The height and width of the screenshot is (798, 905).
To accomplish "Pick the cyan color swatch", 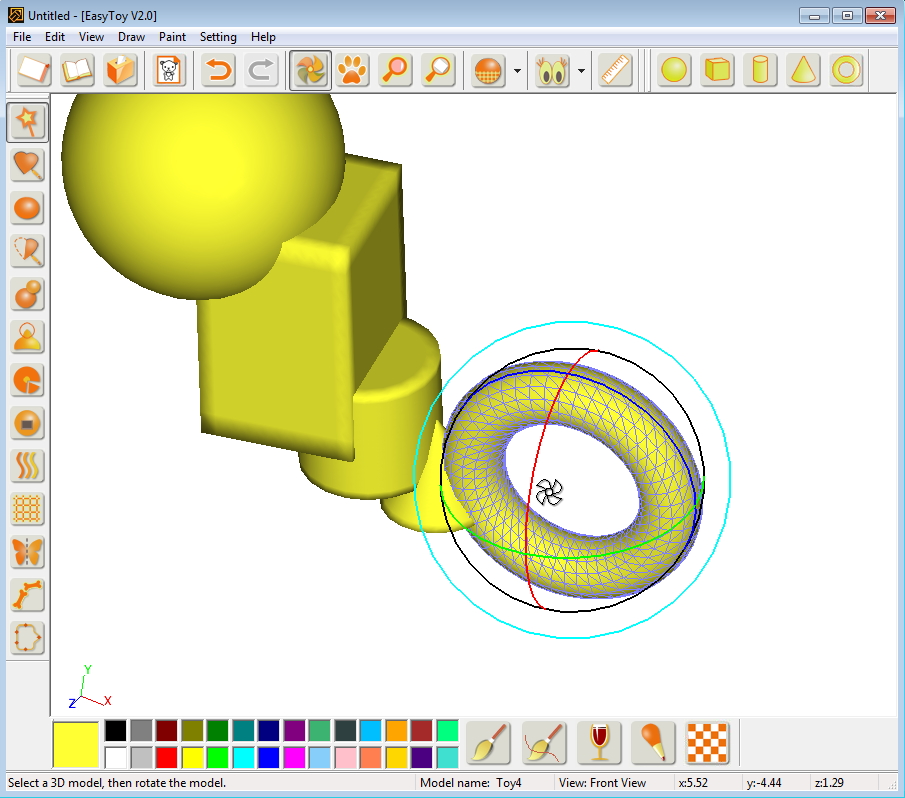I will 243,758.
